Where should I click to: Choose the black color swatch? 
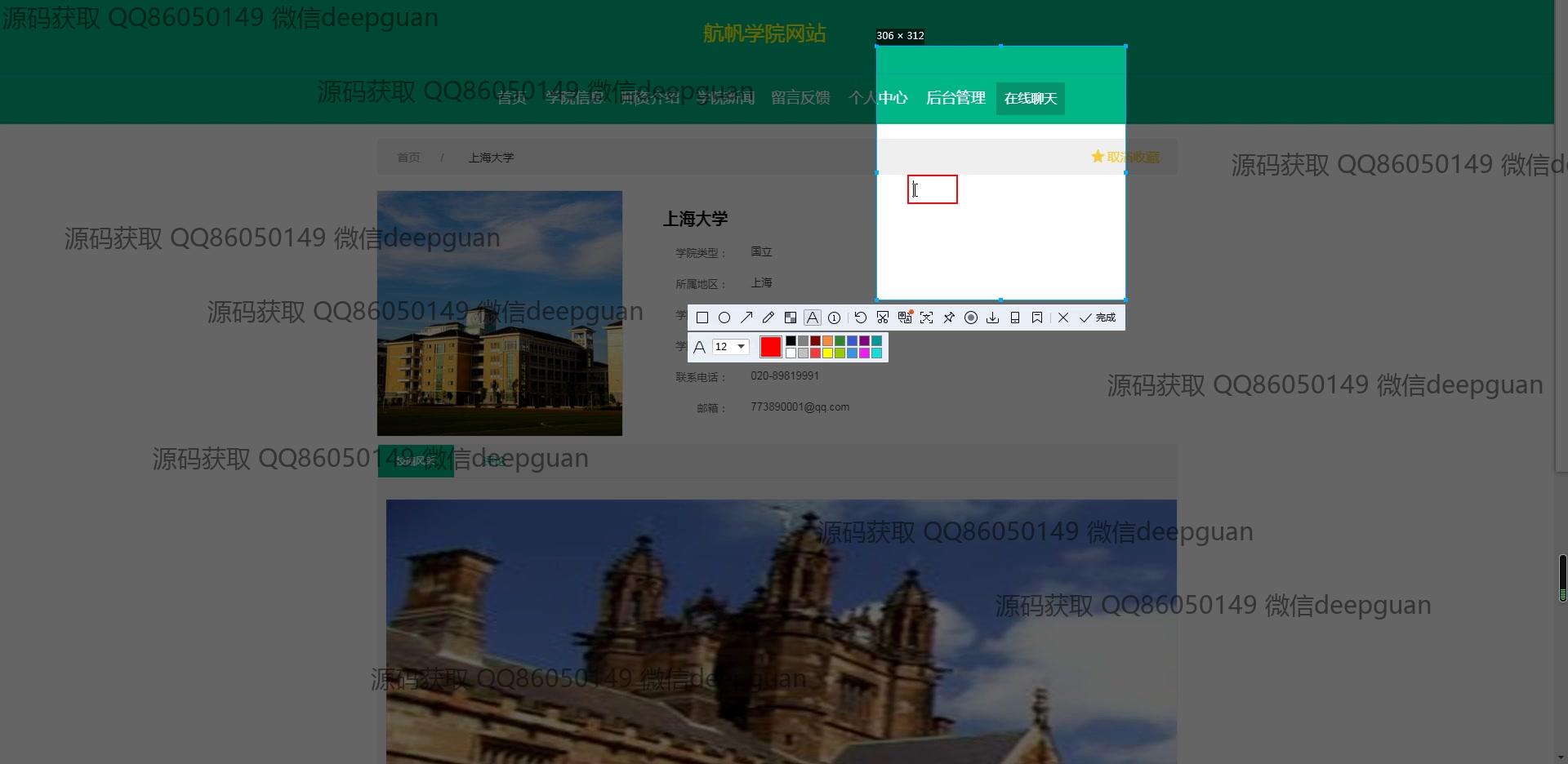coord(791,341)
